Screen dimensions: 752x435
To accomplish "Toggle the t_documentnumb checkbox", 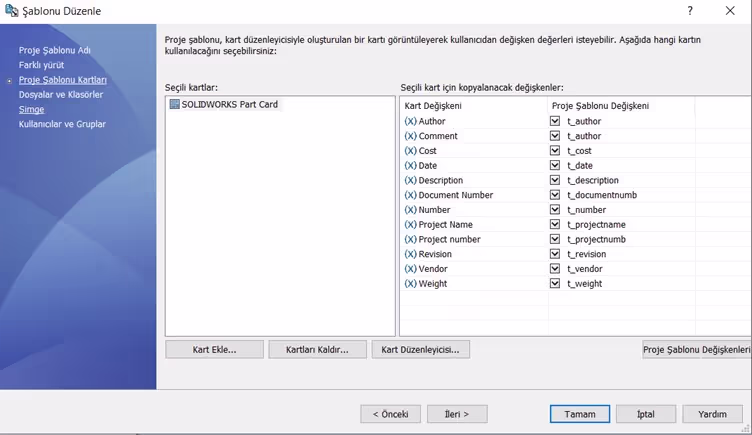I will [x=555, y=195].
